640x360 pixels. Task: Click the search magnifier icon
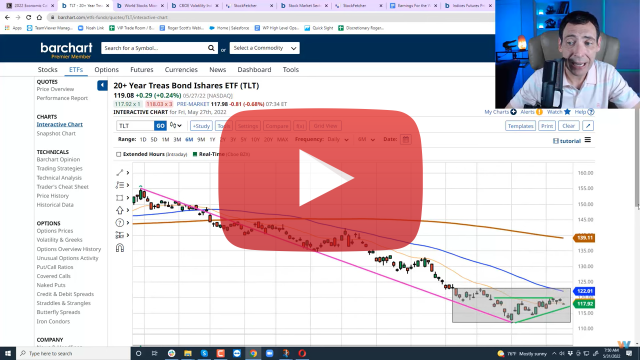pos(211,48)
